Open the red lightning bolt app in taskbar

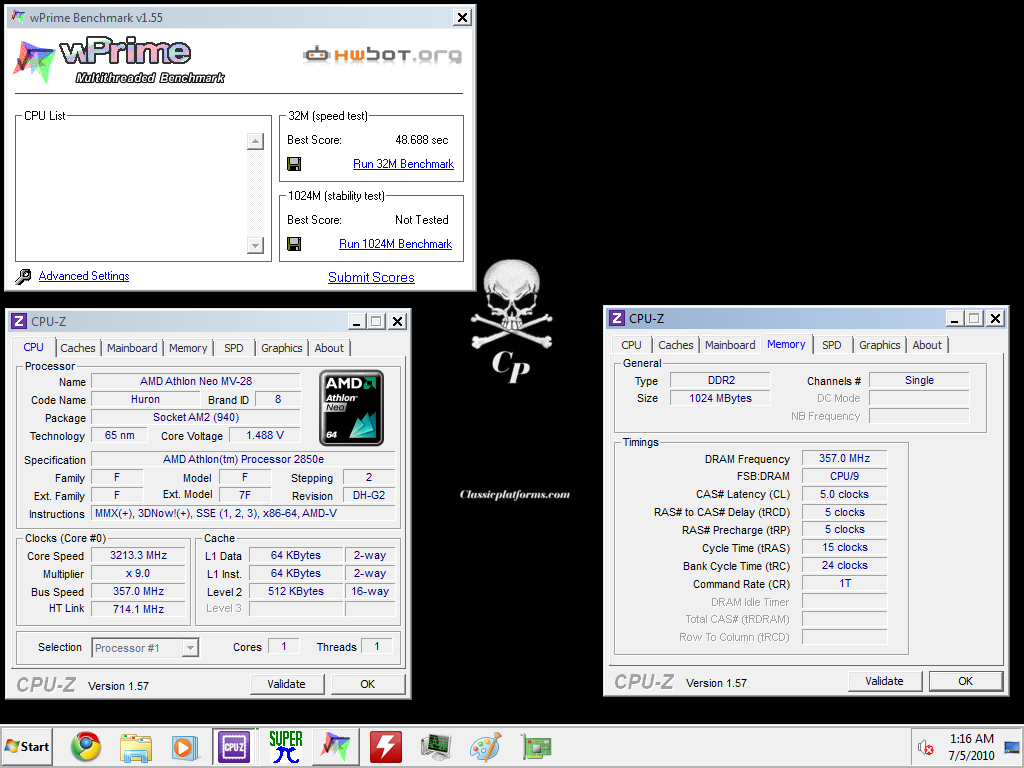click(x=385, y=746)
